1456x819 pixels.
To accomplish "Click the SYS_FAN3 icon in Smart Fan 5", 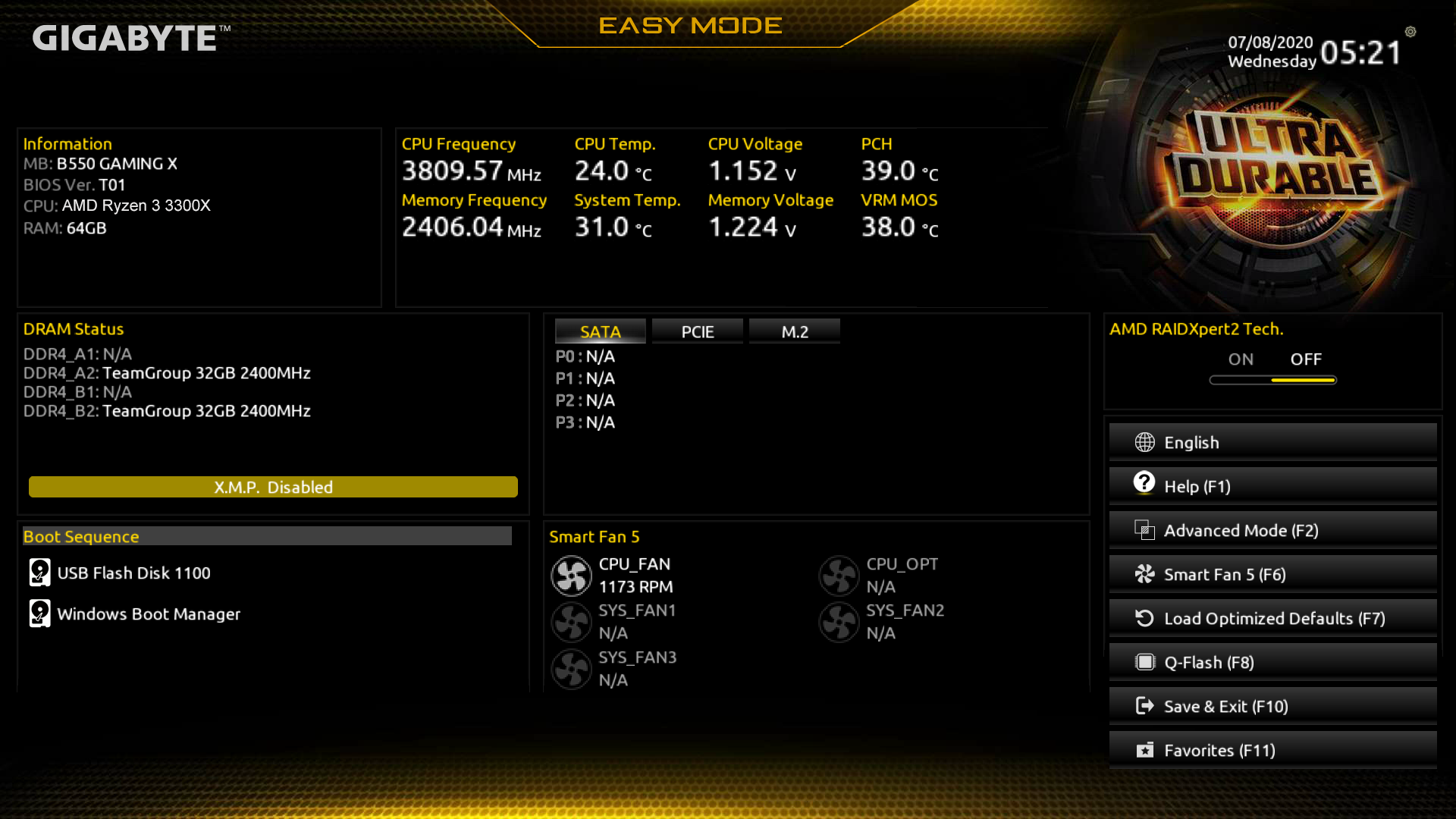I will [x=570, y=668].
